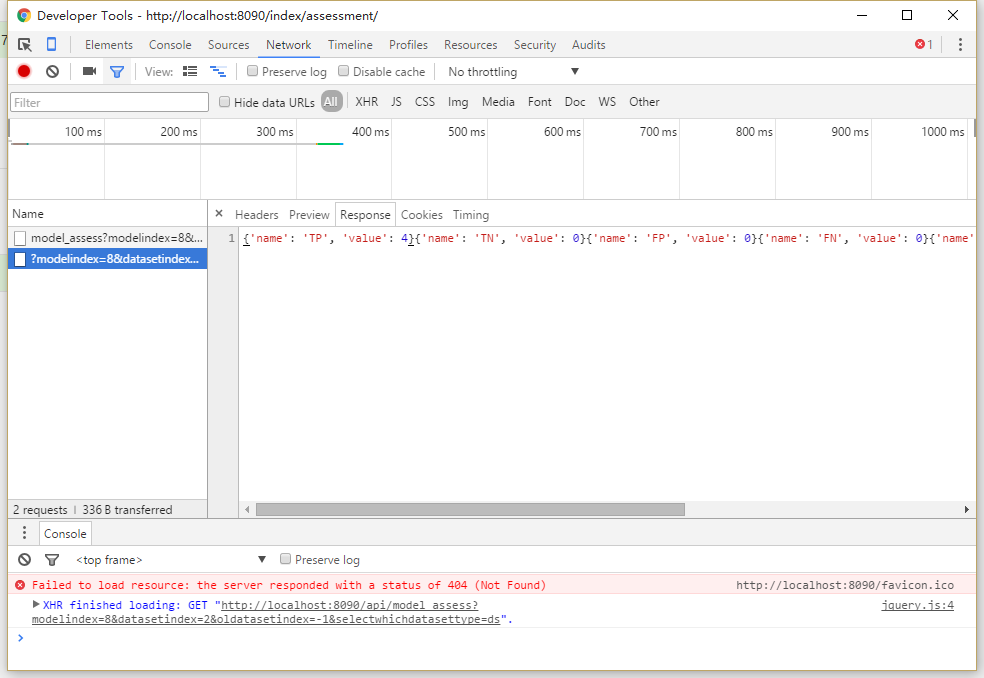The height and width of the screenshot is (678, 984).
Task: Focus the network Filter text box
Action: point(109,102)
